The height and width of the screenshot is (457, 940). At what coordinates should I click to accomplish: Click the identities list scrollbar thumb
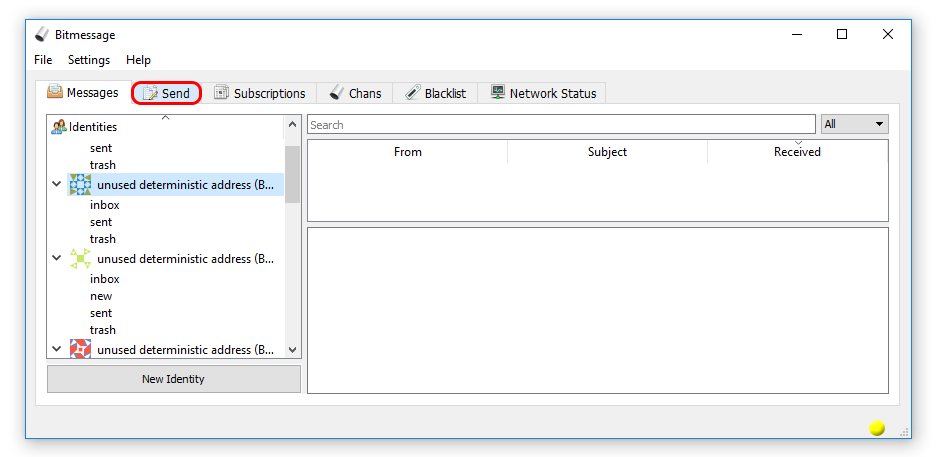tap(293, 175)
